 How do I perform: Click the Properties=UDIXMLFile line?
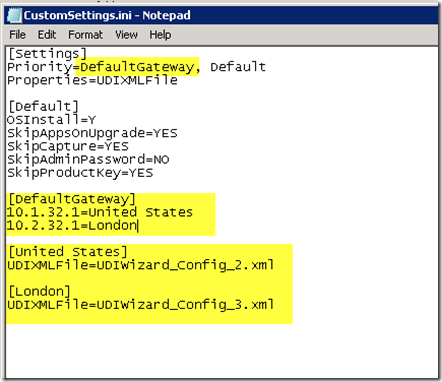click(x=92, y=80)
